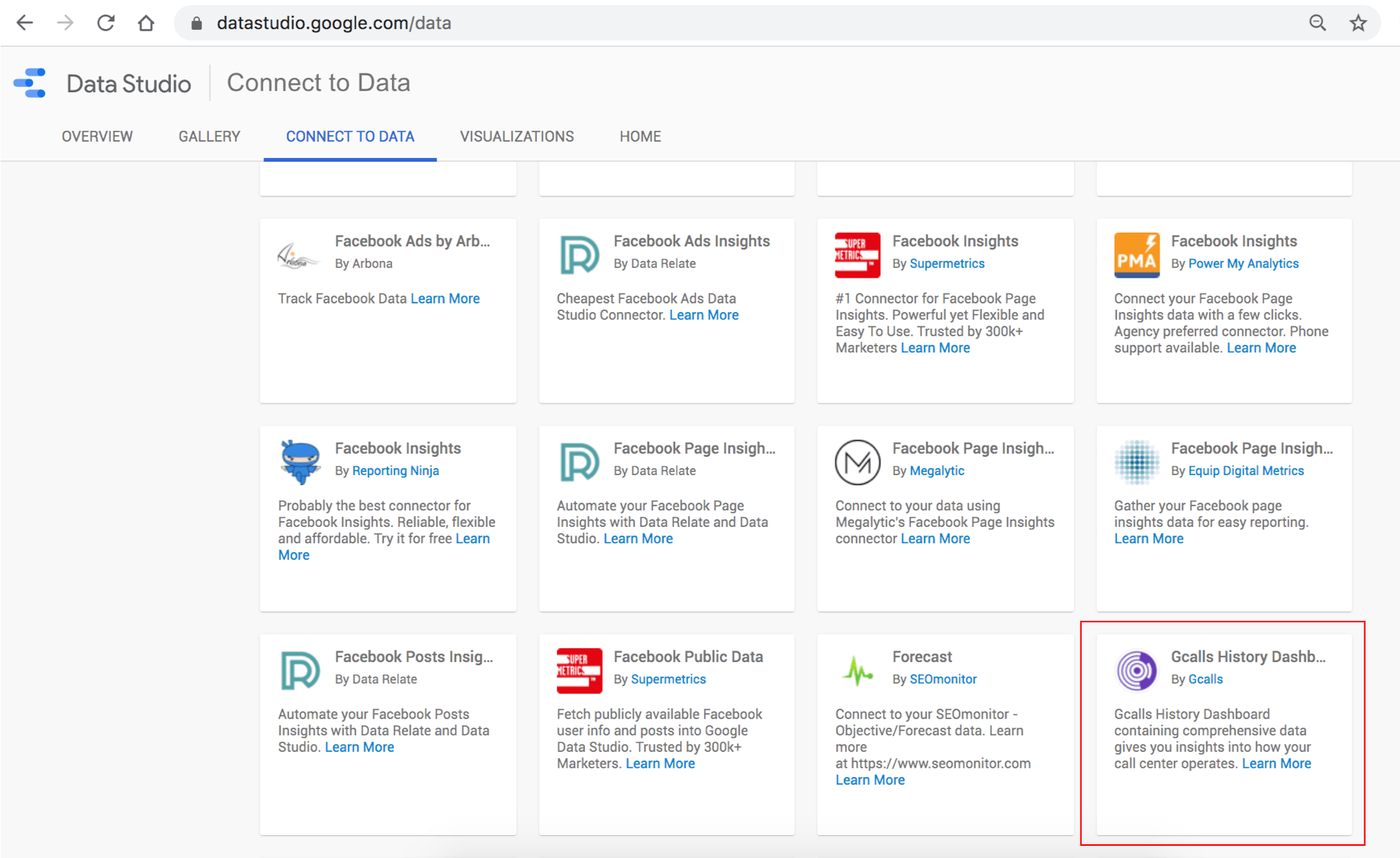Select the Gcalls History Dashb... card title
The image size is (1400, 858).
click(x=1248, y=657)
